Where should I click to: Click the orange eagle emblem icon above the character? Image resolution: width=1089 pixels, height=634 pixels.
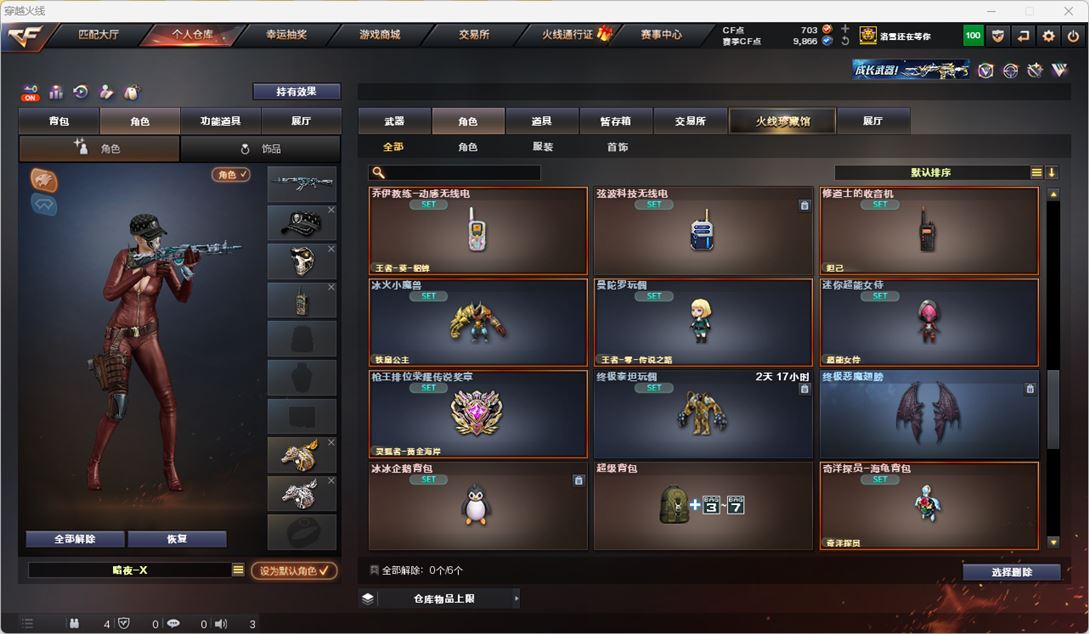click(x=44, y=181)
